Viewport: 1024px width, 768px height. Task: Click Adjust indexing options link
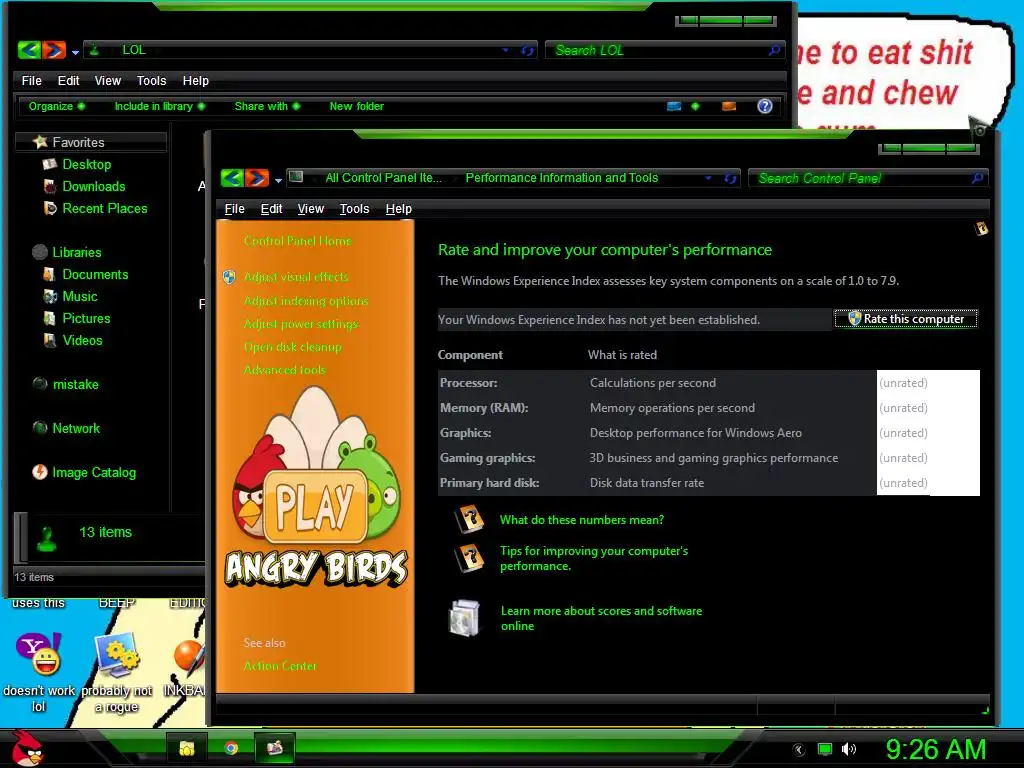pyautogui.click(x=306, y=301)
